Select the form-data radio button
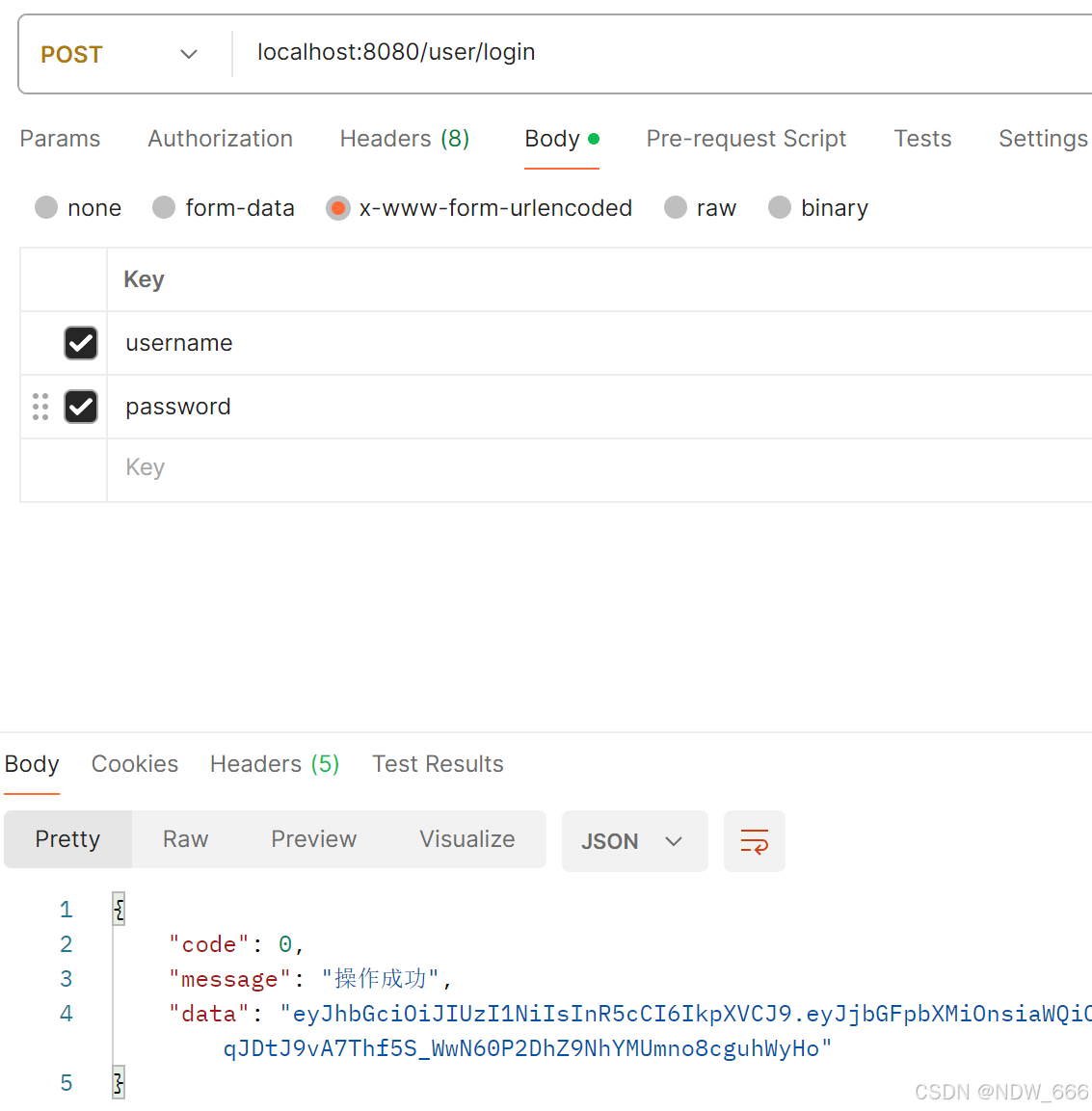Viewport: 1092px width, 1111px height. [x=163, y=207]
